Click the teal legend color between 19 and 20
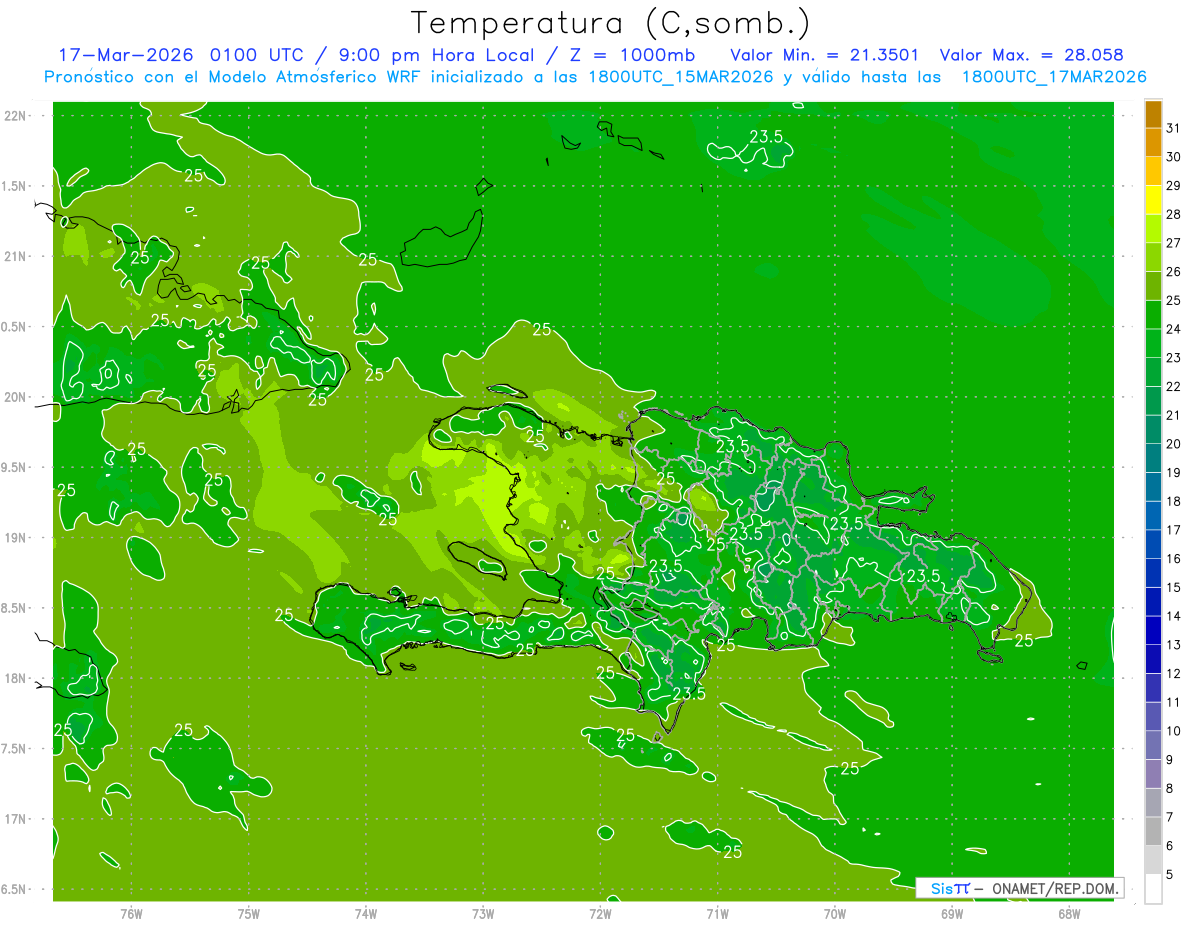 click(1153, 459)
